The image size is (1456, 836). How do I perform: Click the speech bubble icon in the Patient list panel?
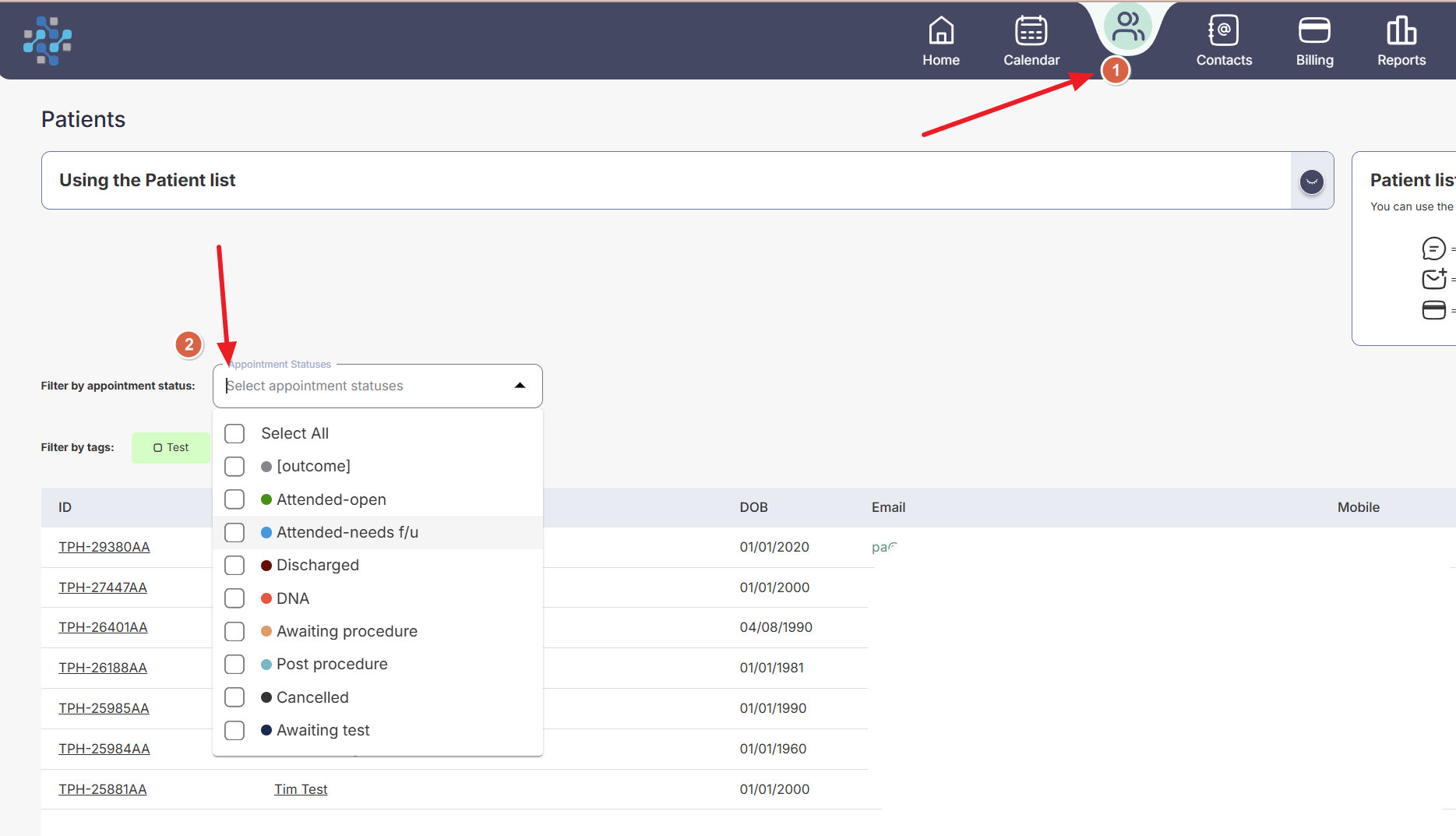click(x=1433, y=249)
